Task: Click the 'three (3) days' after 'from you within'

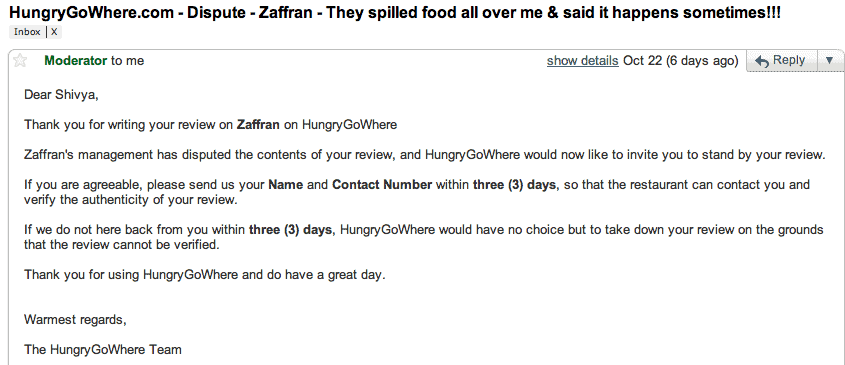Action: (x=290, y=230)
